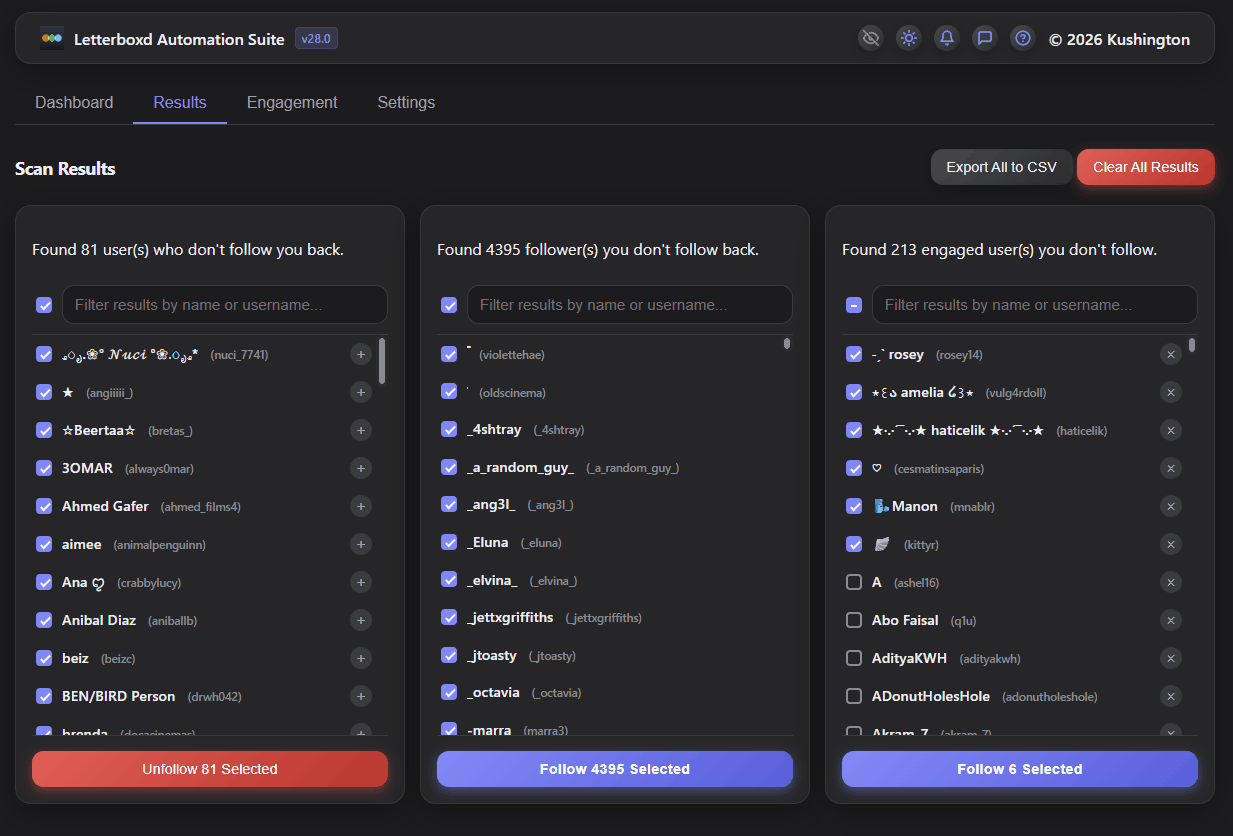This screenshot has height=836, width=1233.
Task: Remove amelia with the X icon
Action: pyautogui.click(x=1171, y=392)
